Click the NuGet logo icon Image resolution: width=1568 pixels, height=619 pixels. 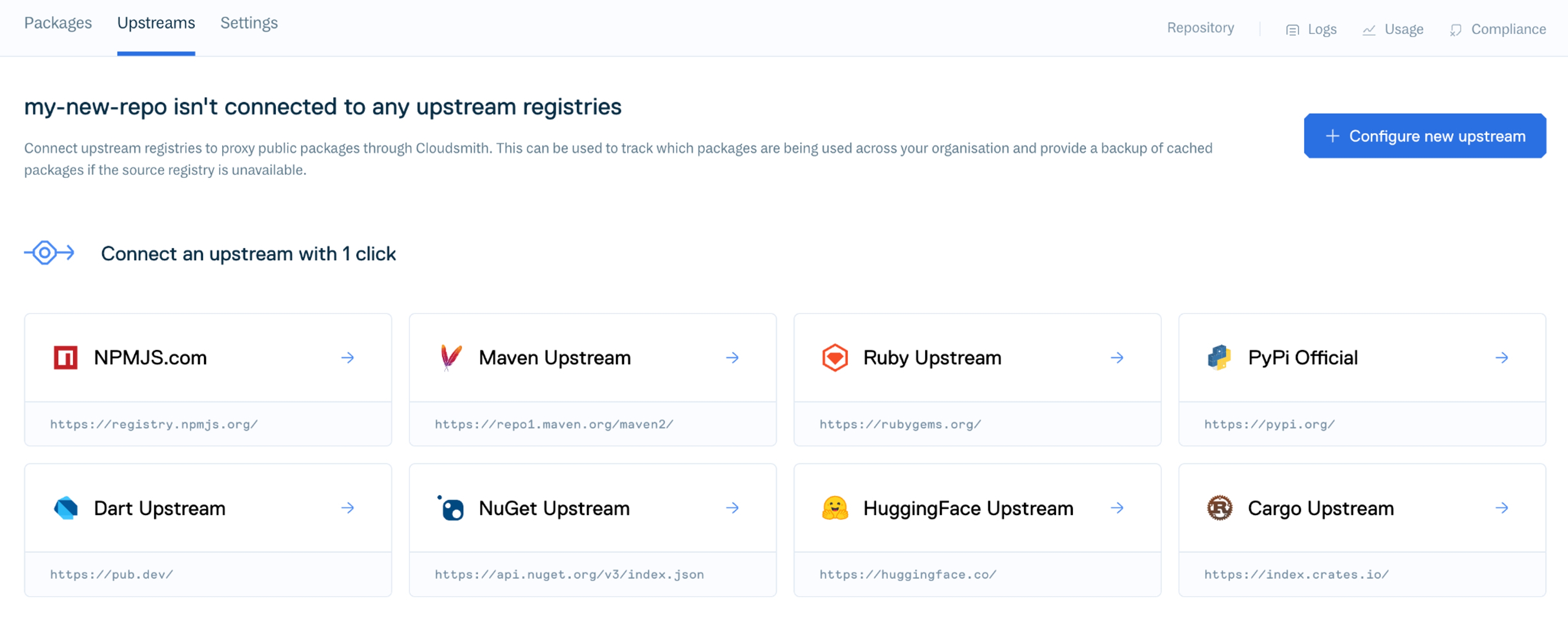click(x=450, y=508)
